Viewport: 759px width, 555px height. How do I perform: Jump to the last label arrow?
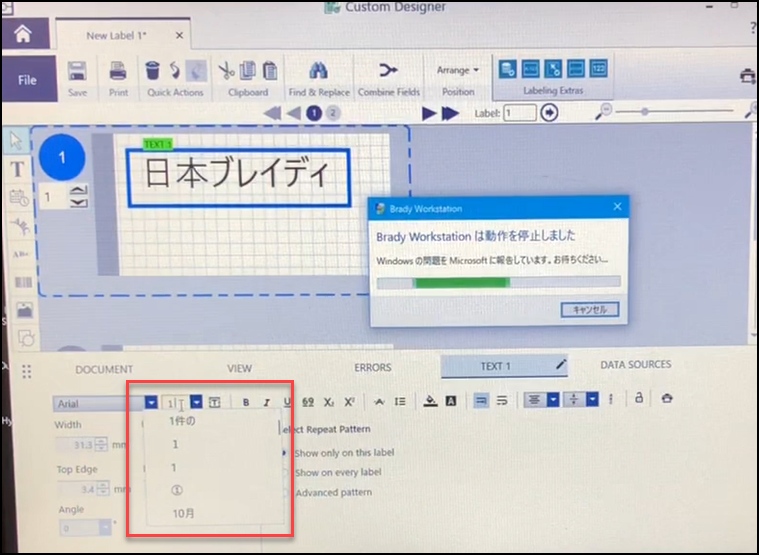[450, 113]
